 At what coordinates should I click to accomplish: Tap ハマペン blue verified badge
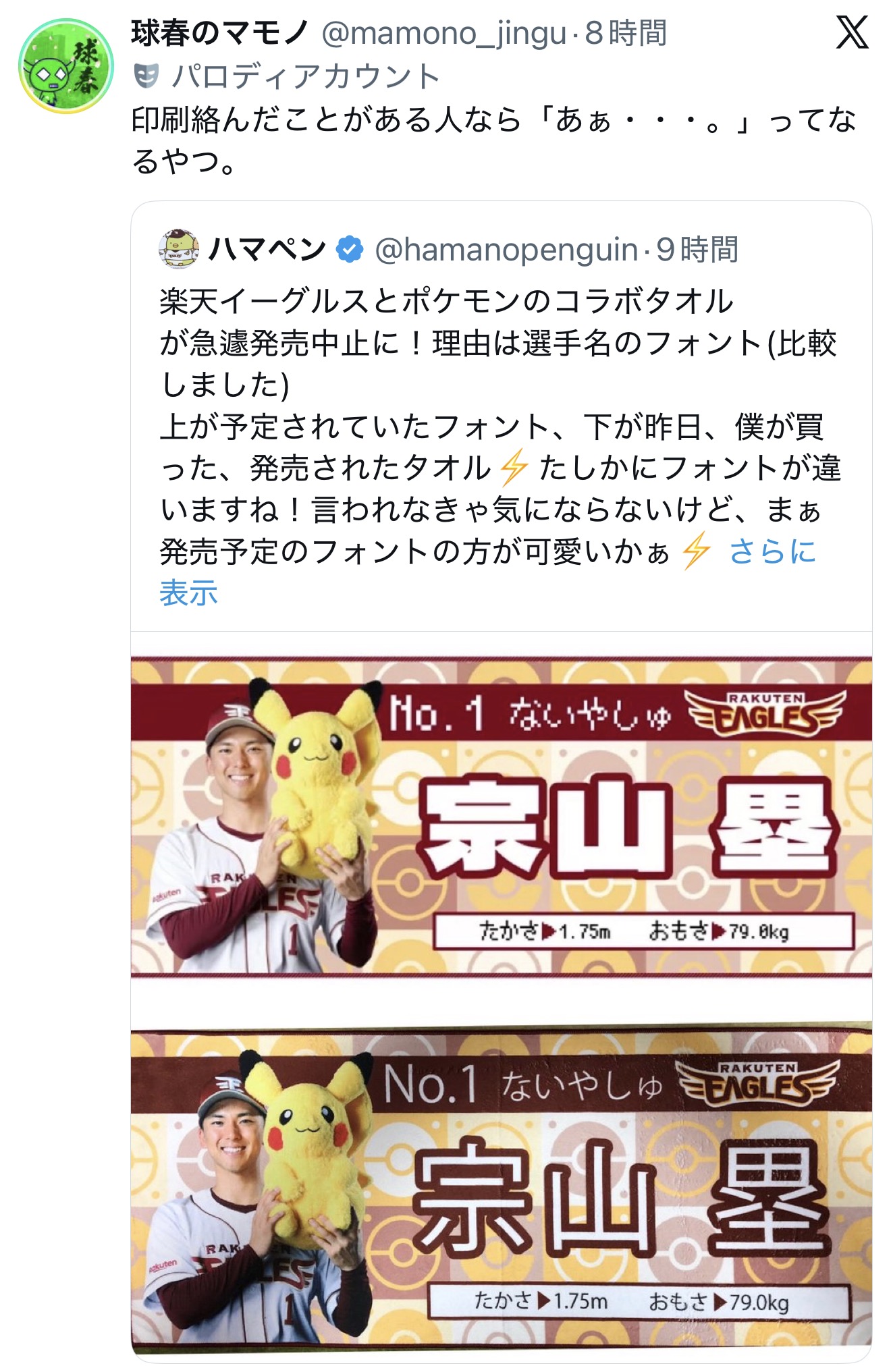pyautogui.click(x=349, y=250)
